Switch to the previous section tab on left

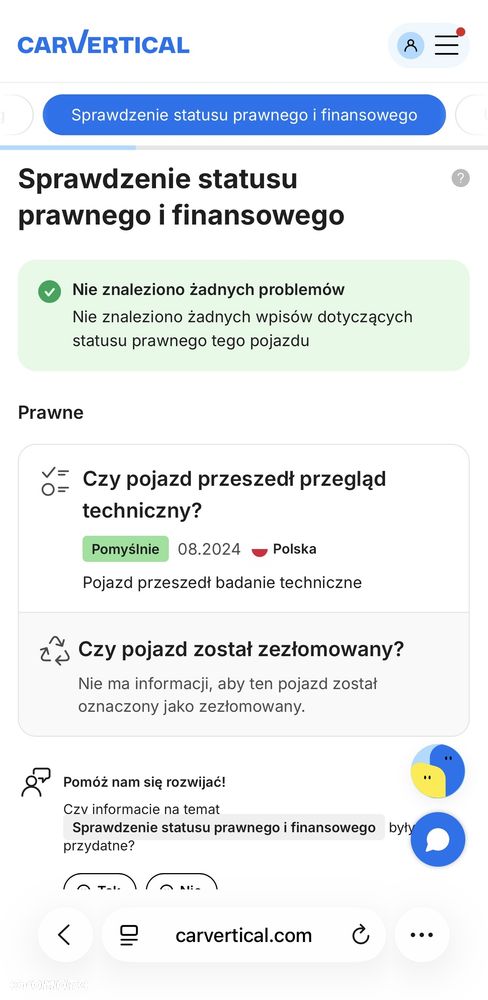pyautogui.click(x=15, y=115)
